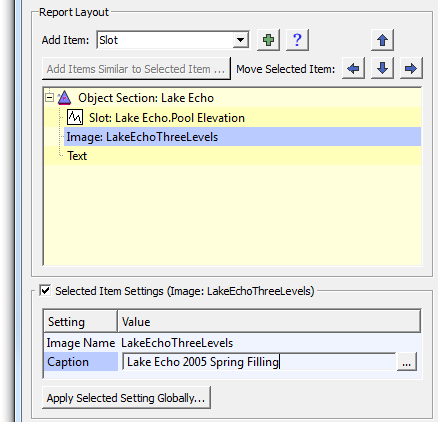
Task: Click the Pool Elevation slot graph icon
Action: 75,117
